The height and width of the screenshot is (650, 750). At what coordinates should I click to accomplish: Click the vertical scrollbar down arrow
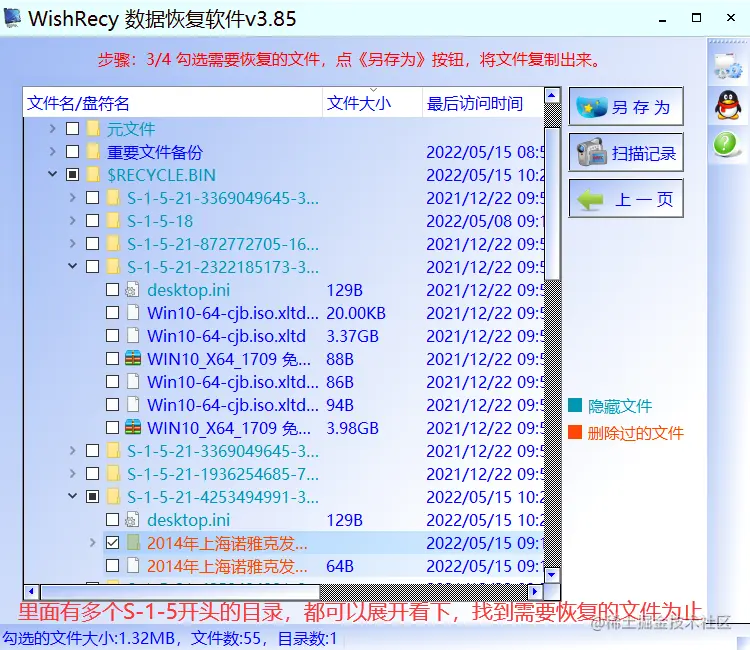(x=552, y=574)
